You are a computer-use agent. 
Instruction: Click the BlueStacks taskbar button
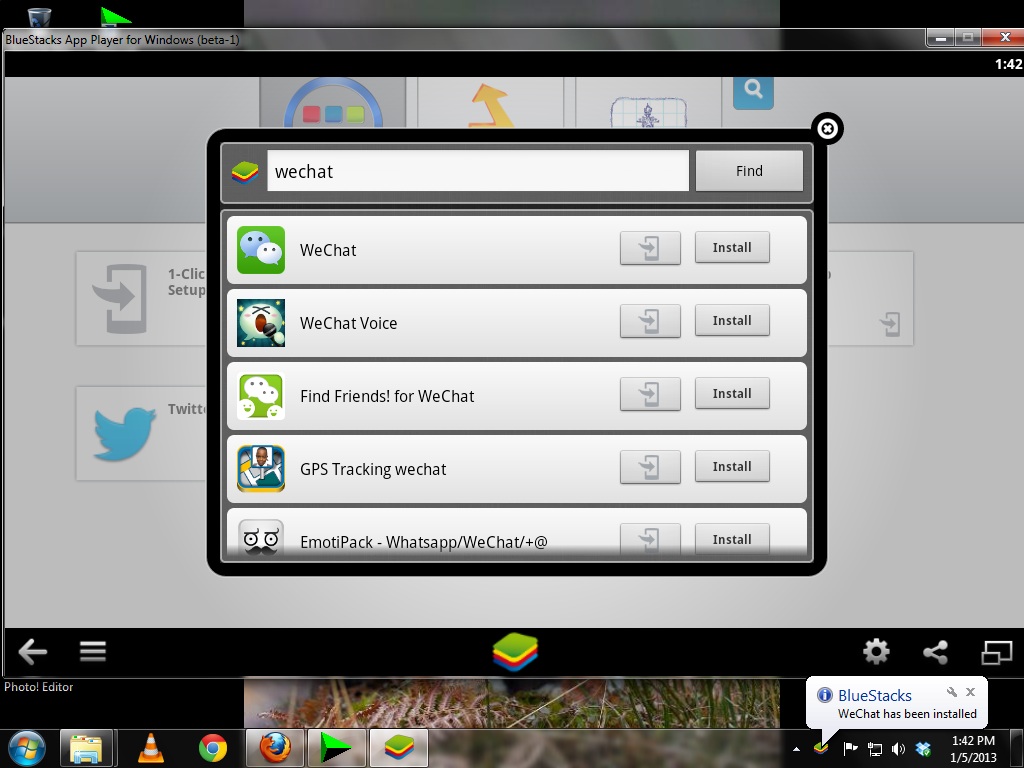(399, 748)
